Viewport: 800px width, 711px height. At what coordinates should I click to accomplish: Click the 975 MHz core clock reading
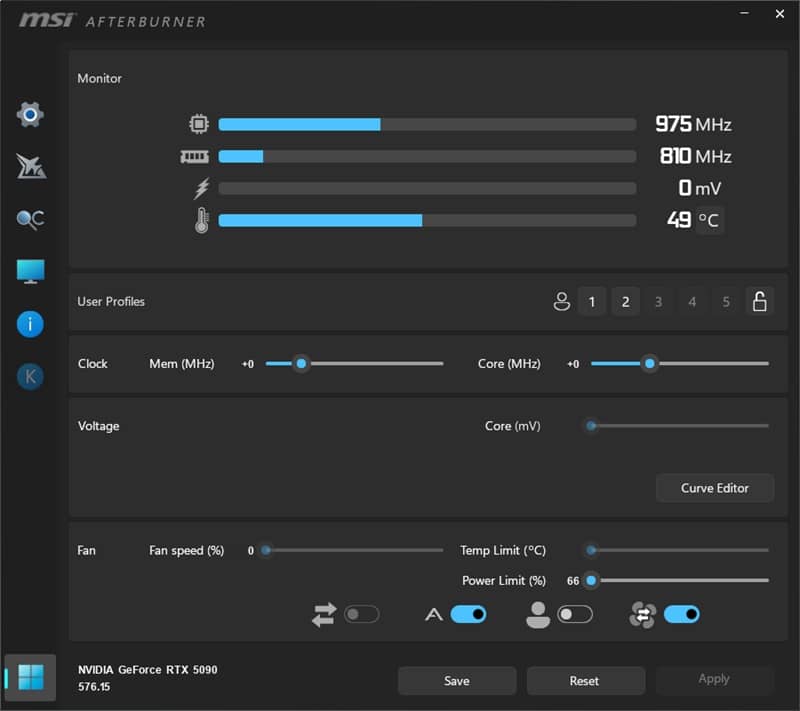click(x=693, y=124)
